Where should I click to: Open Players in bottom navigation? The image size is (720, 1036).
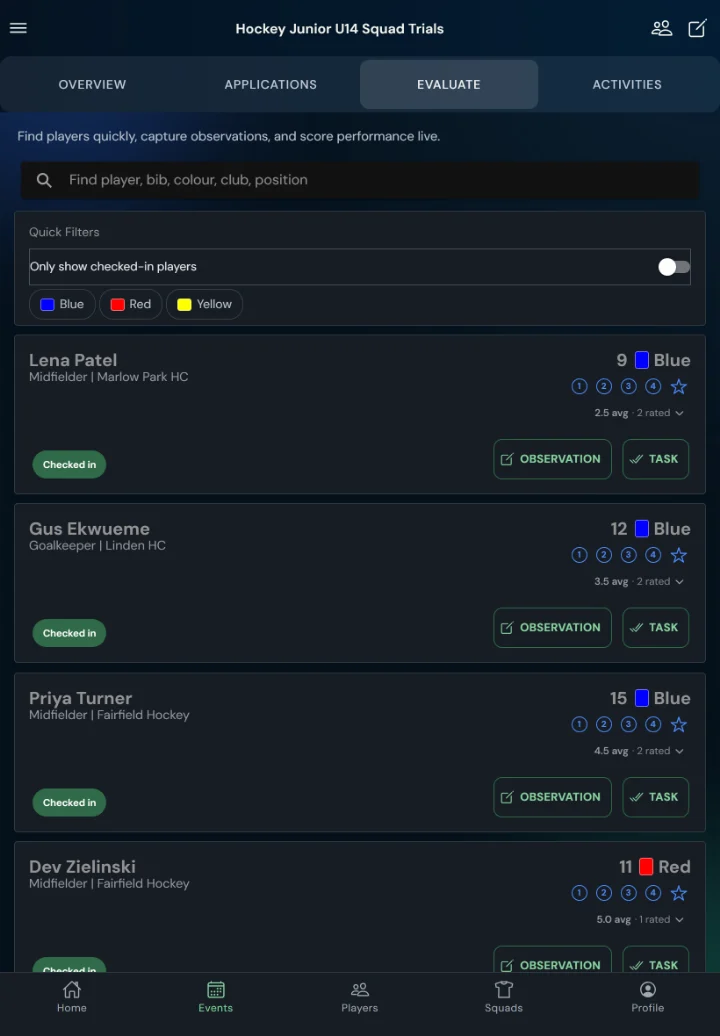359,996
